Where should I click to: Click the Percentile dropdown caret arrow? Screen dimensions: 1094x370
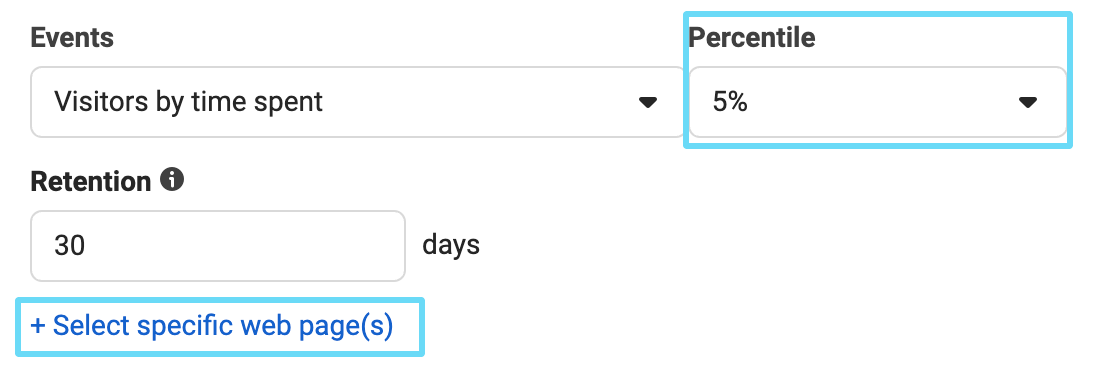(x=1027, y=103)
